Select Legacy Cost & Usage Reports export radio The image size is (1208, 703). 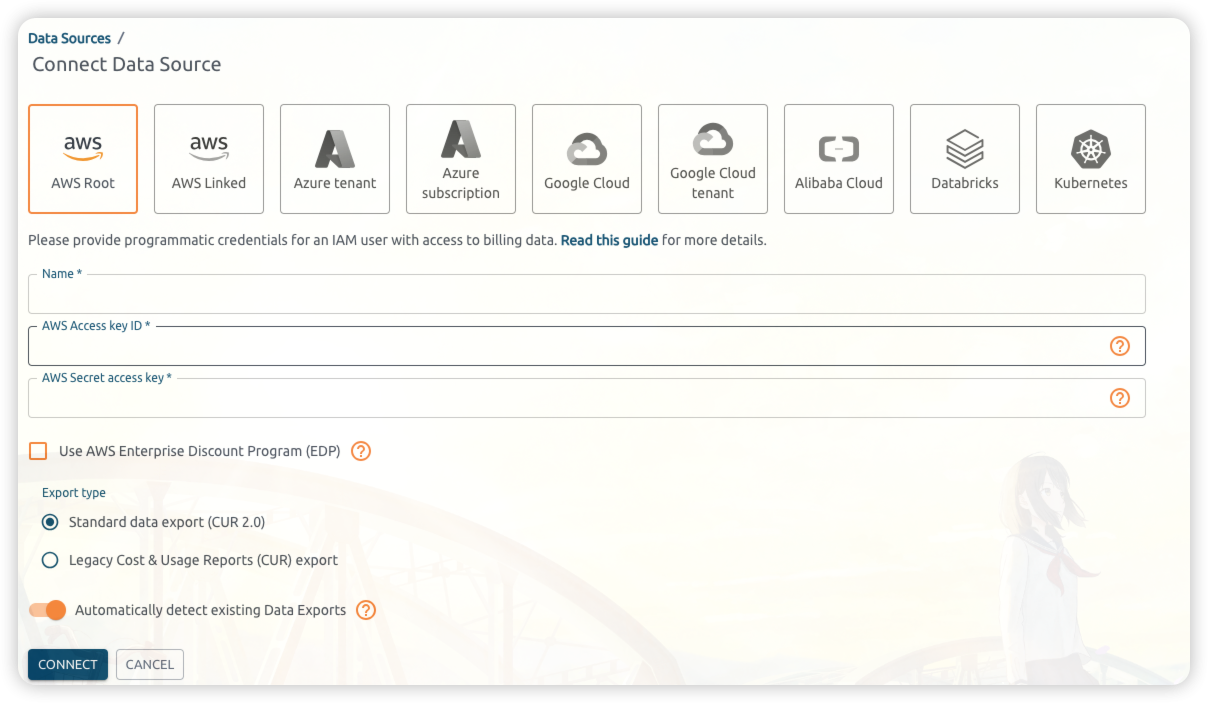[50, 560]
